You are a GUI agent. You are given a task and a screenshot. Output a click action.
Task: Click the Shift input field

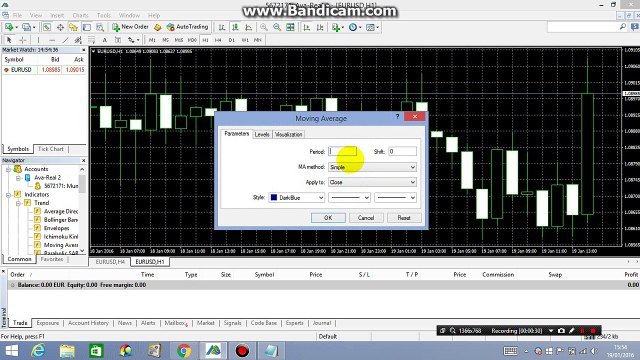pos(402,151)
